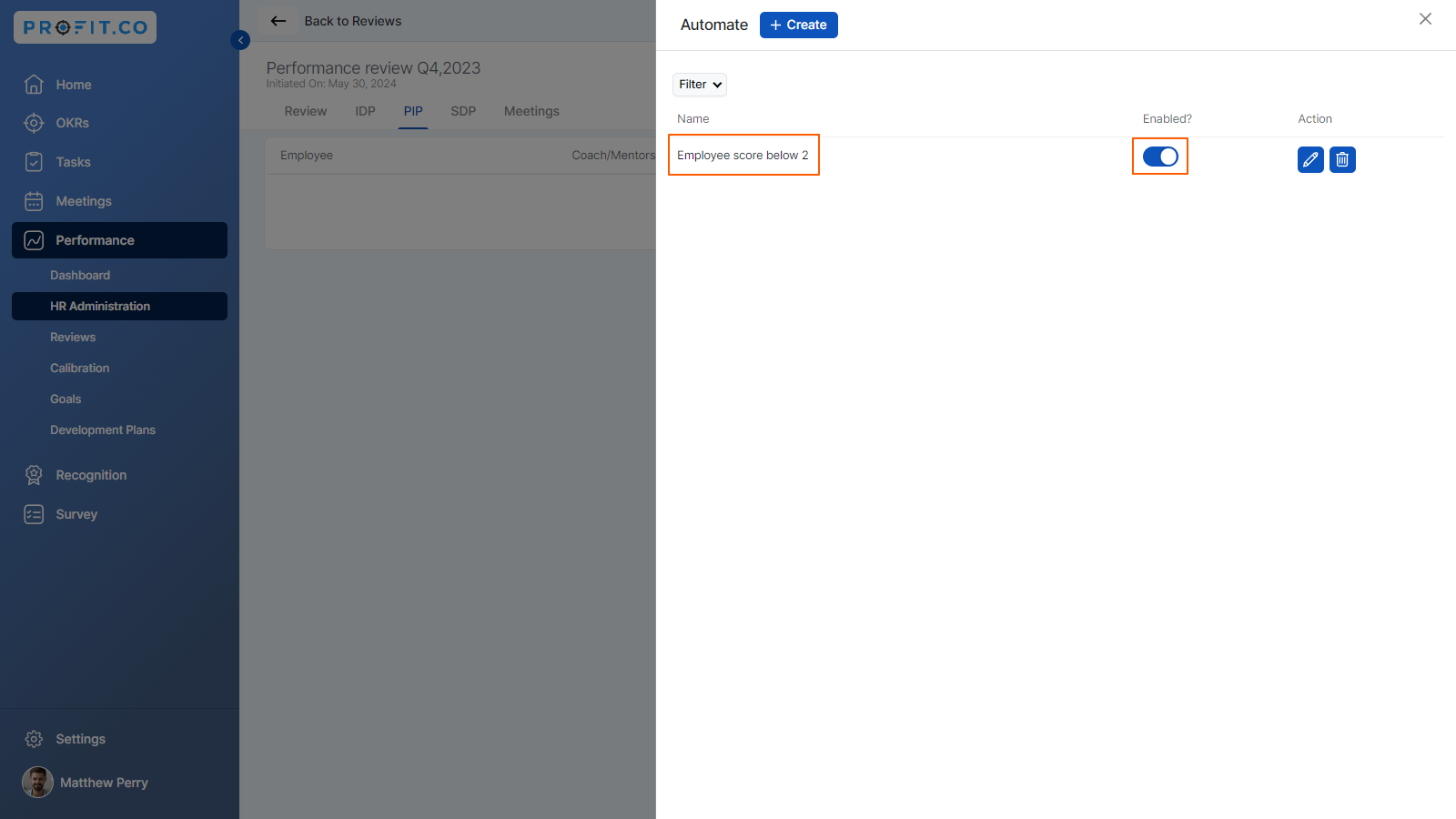This screenshot has height=819, width=1456.
Task: Go to the OKRs label in the sidebar
Action: click(73, 123)
